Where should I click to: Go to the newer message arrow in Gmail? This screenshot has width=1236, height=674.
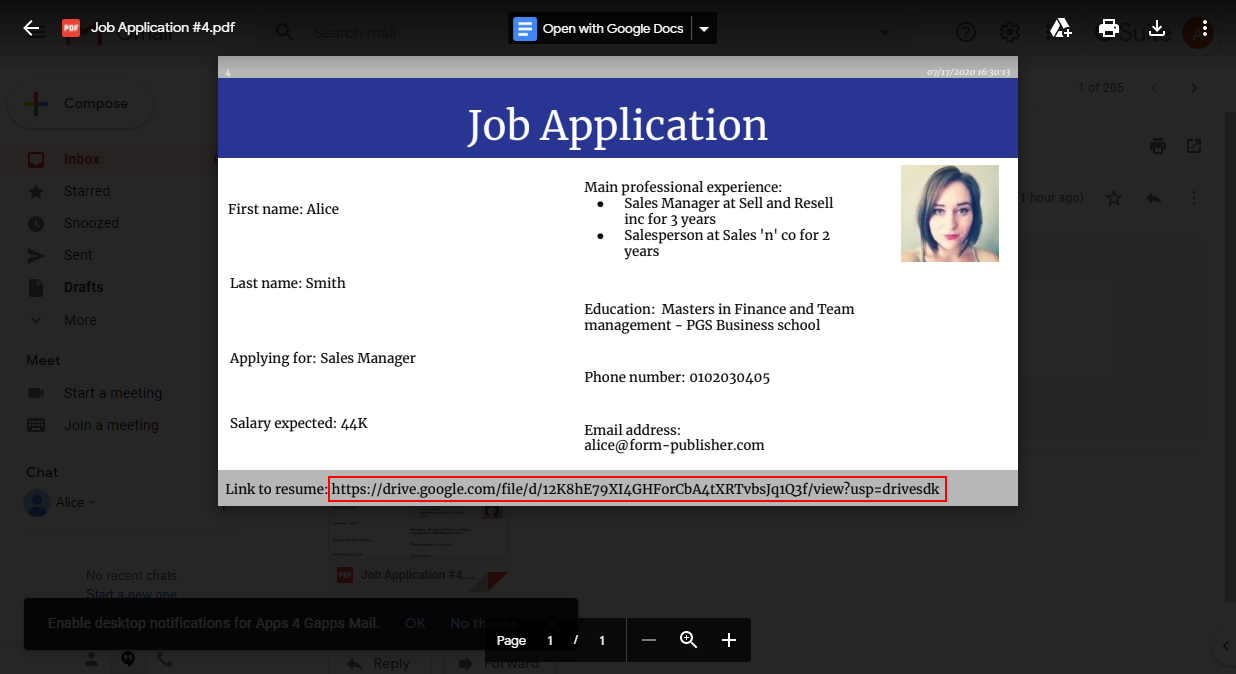1155,88
